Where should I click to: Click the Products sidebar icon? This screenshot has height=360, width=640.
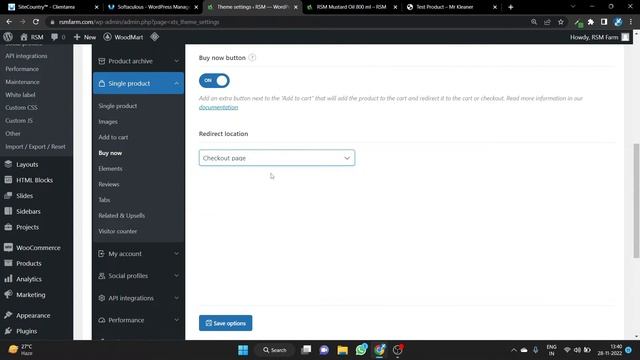coord(8,263)
